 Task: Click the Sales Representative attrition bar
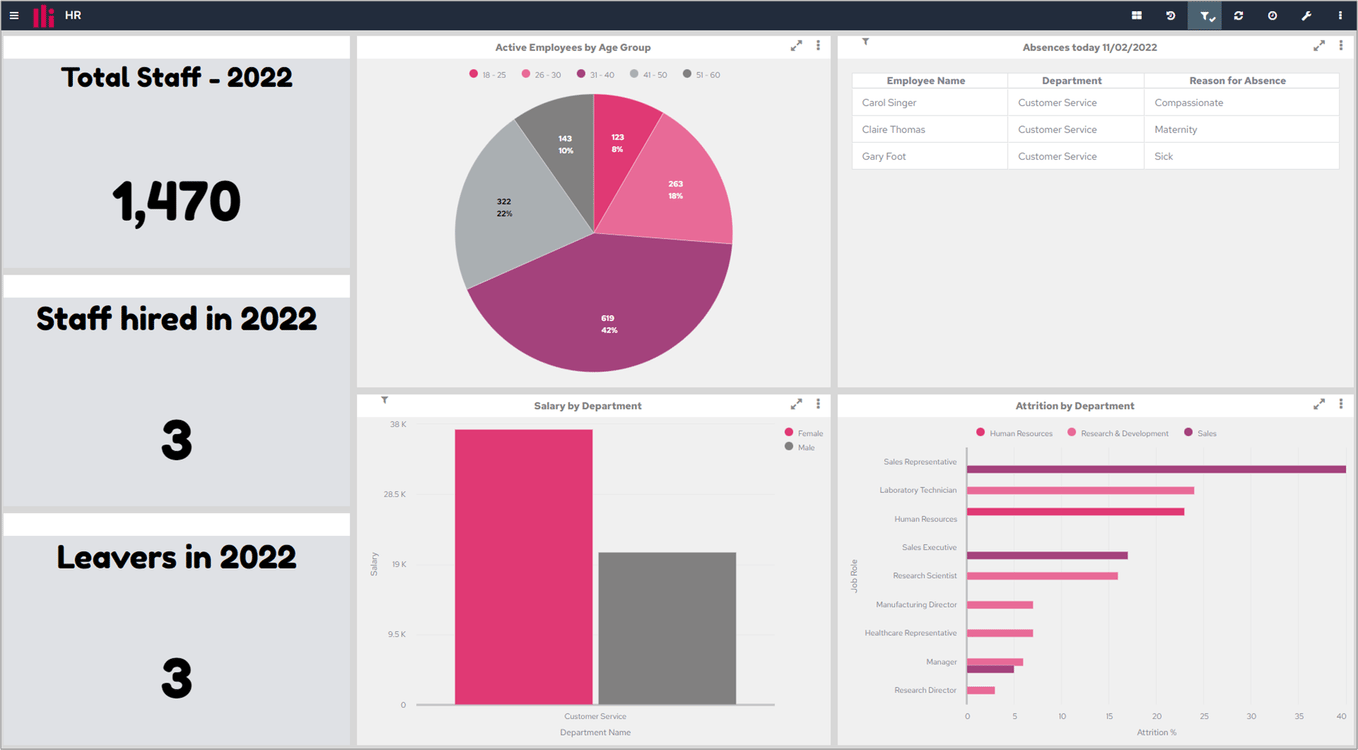1156,469
